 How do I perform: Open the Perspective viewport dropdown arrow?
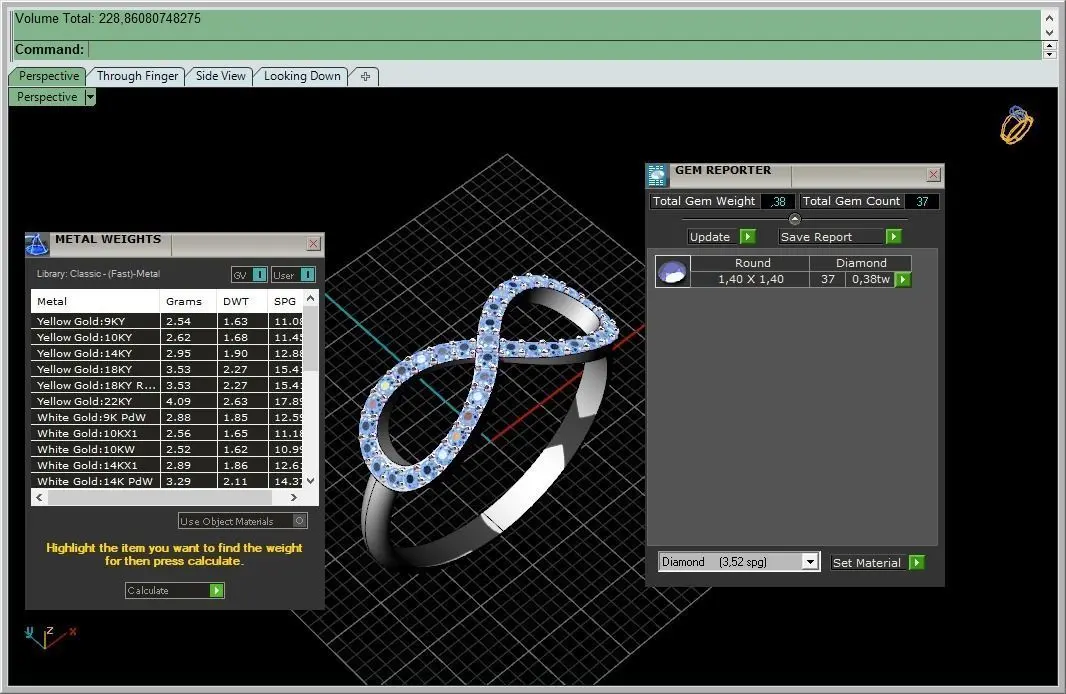pos(90,97)
